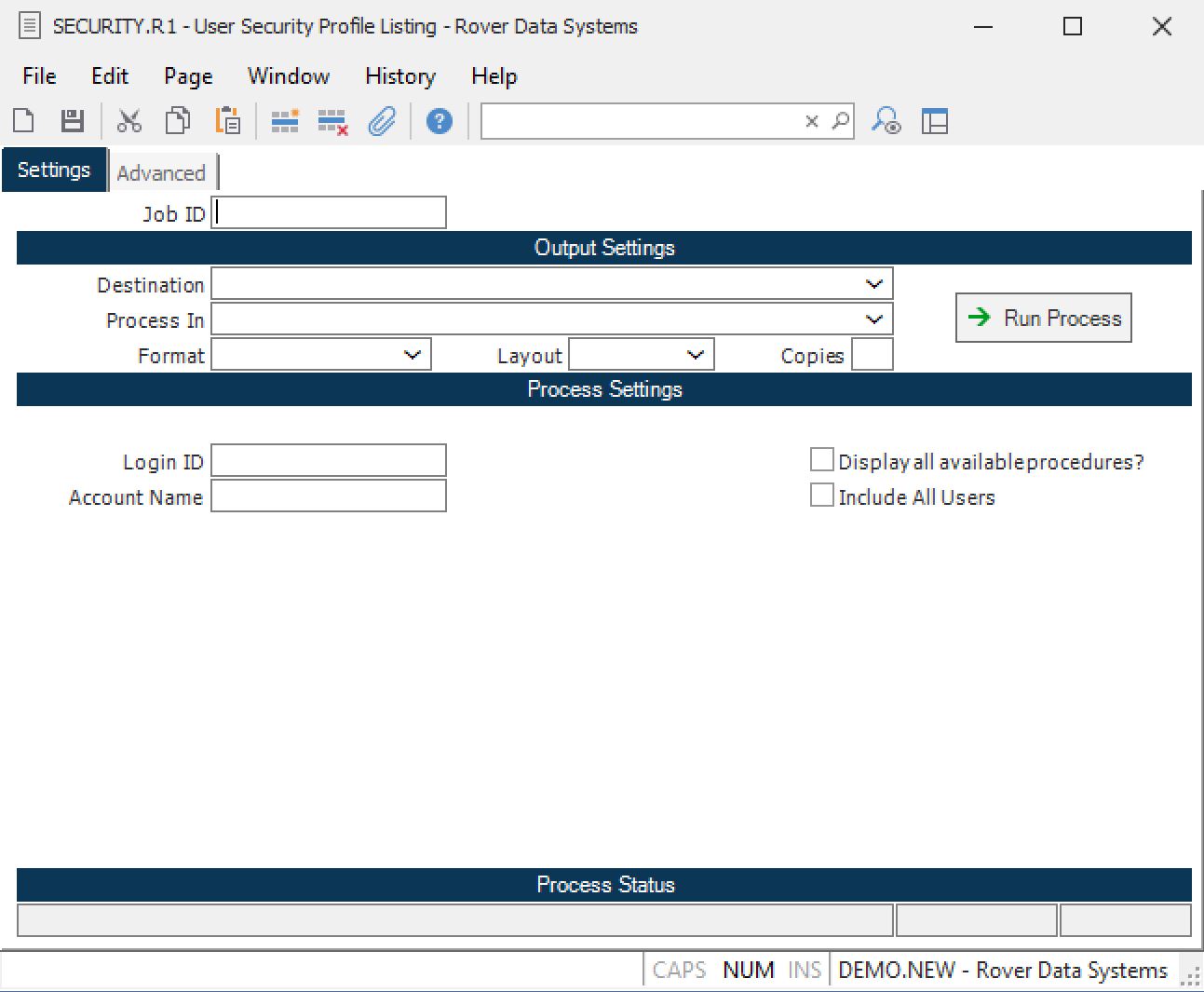1204x992 pixels.
Task: Click the Paste clipboard icon
Action: coord(227,121)
